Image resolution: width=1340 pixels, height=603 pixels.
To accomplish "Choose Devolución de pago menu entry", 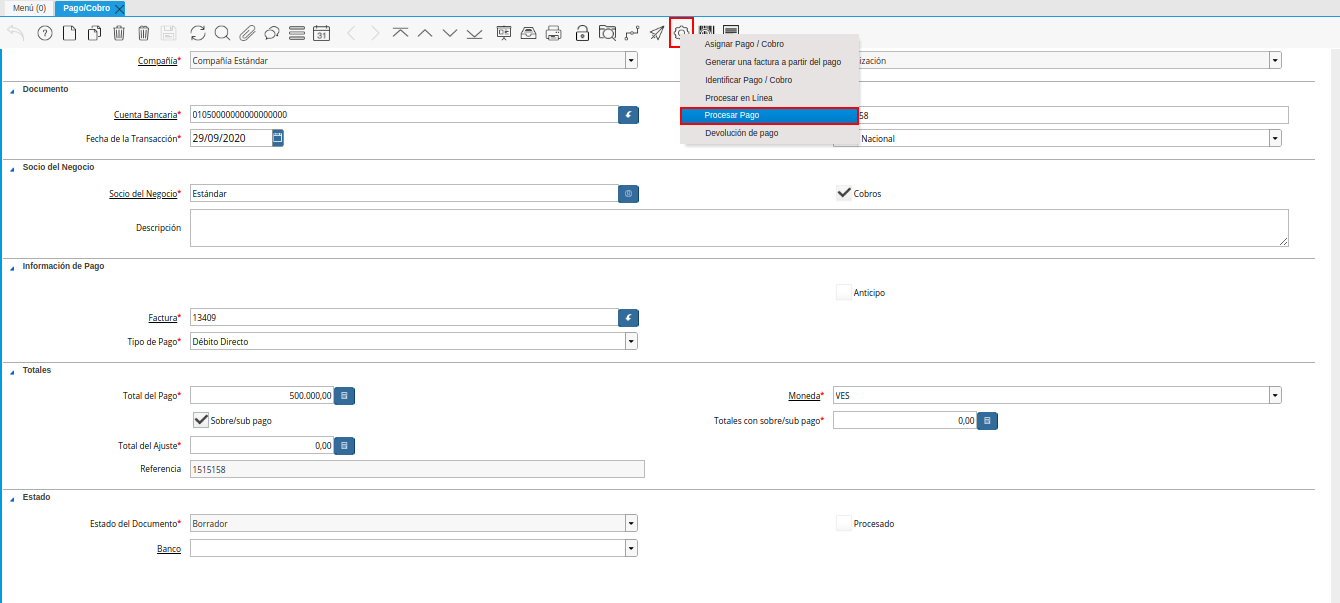I will click(x=741, y=133).
